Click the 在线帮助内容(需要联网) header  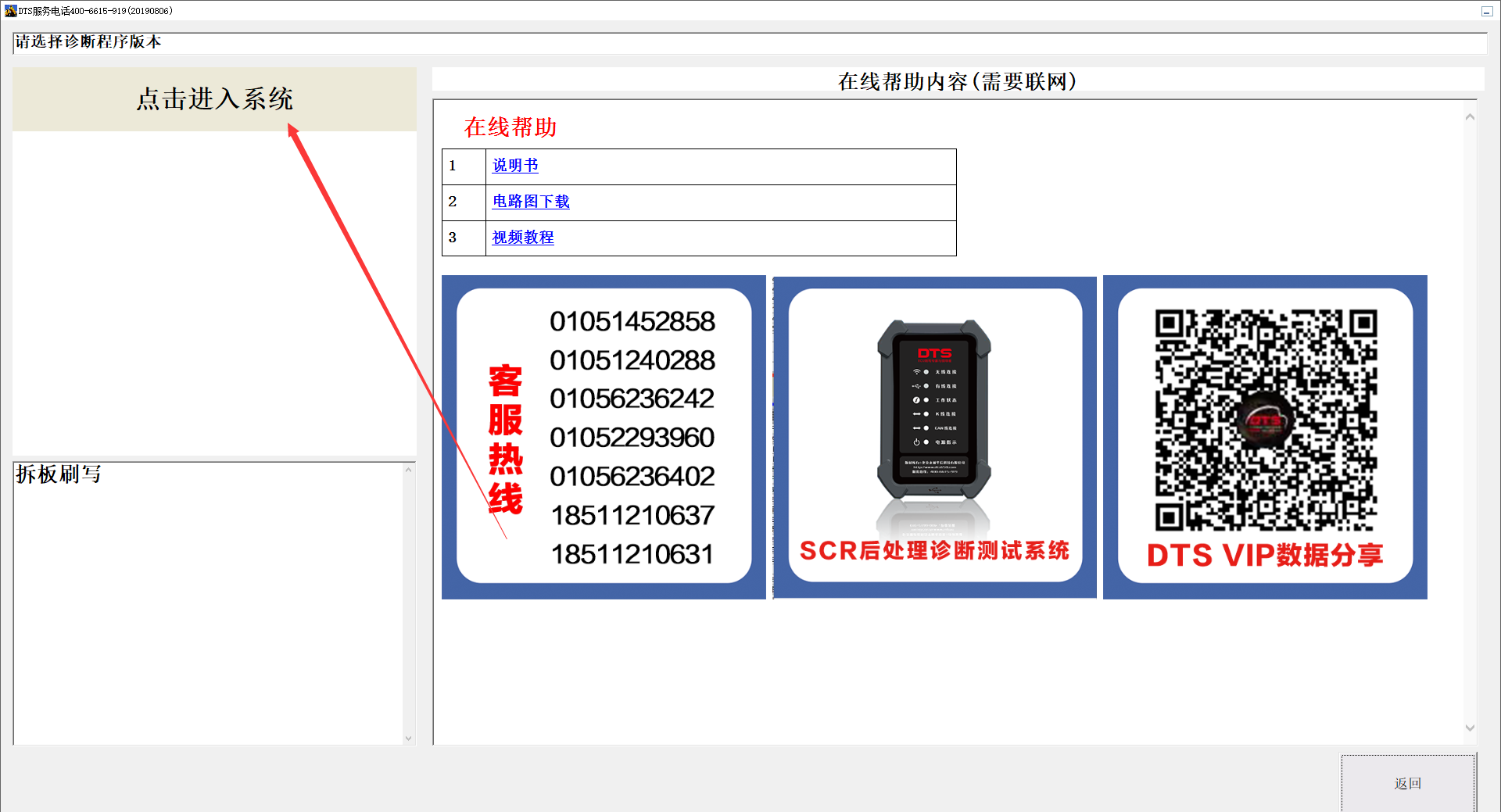tap(958, 80)
